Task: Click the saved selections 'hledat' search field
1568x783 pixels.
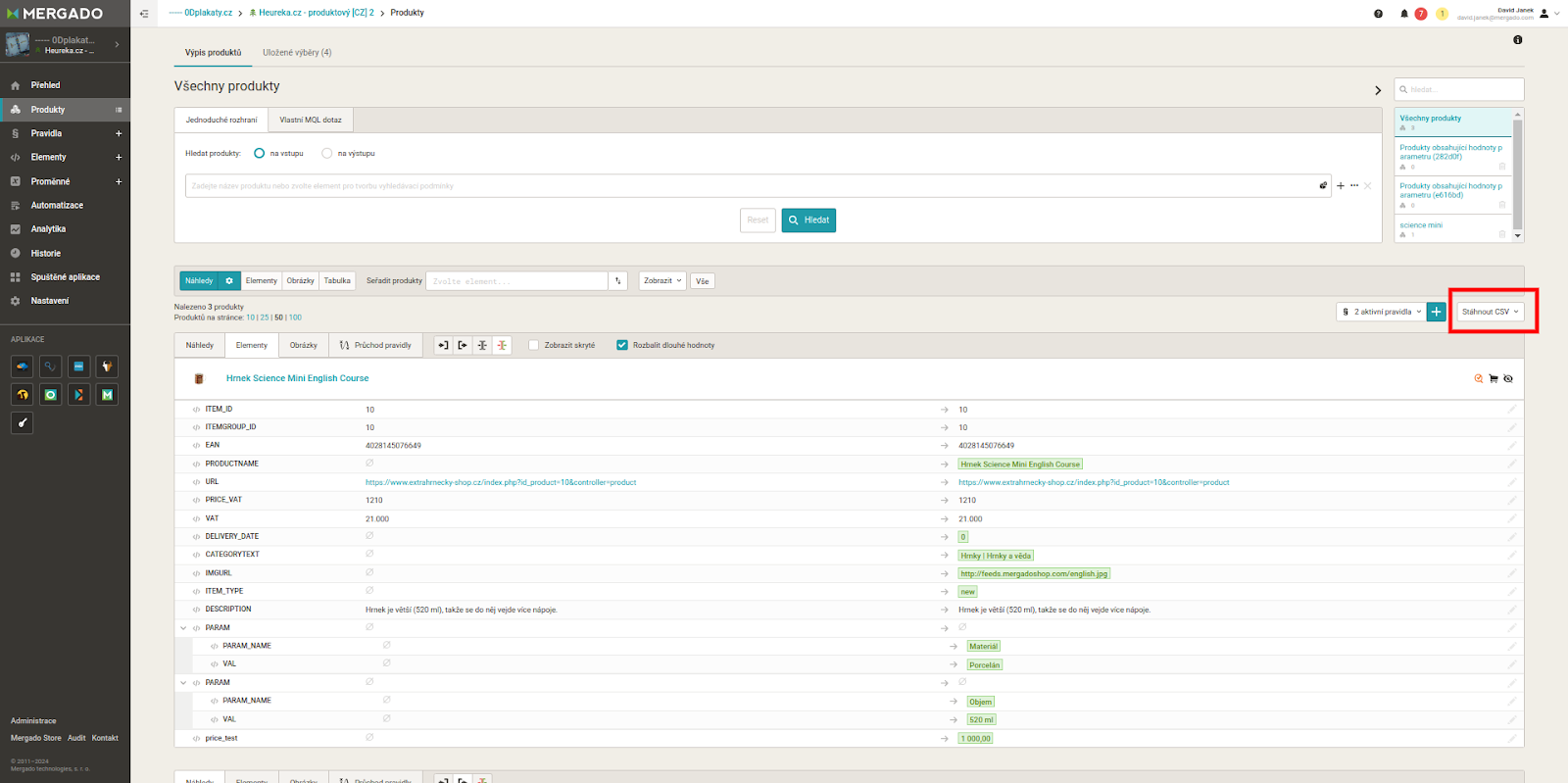Action: pos(1459,89)
